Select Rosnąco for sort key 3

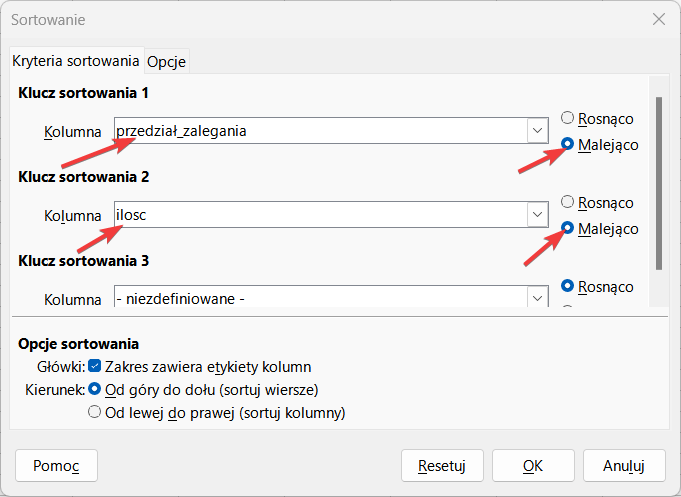point(568,286)
